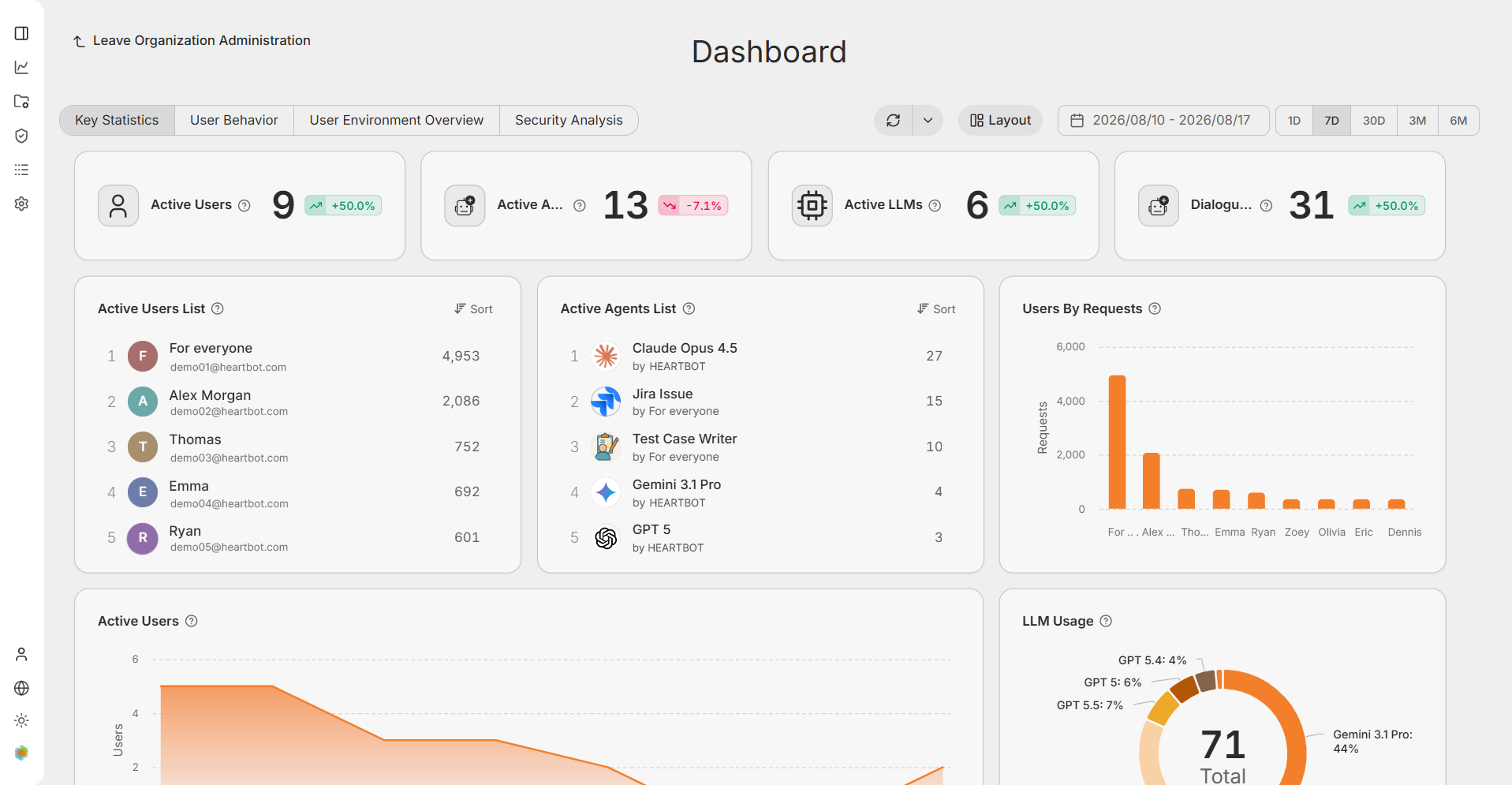Select the Thomas user row name
This screenshot has width=1512, height=785.
195,439
